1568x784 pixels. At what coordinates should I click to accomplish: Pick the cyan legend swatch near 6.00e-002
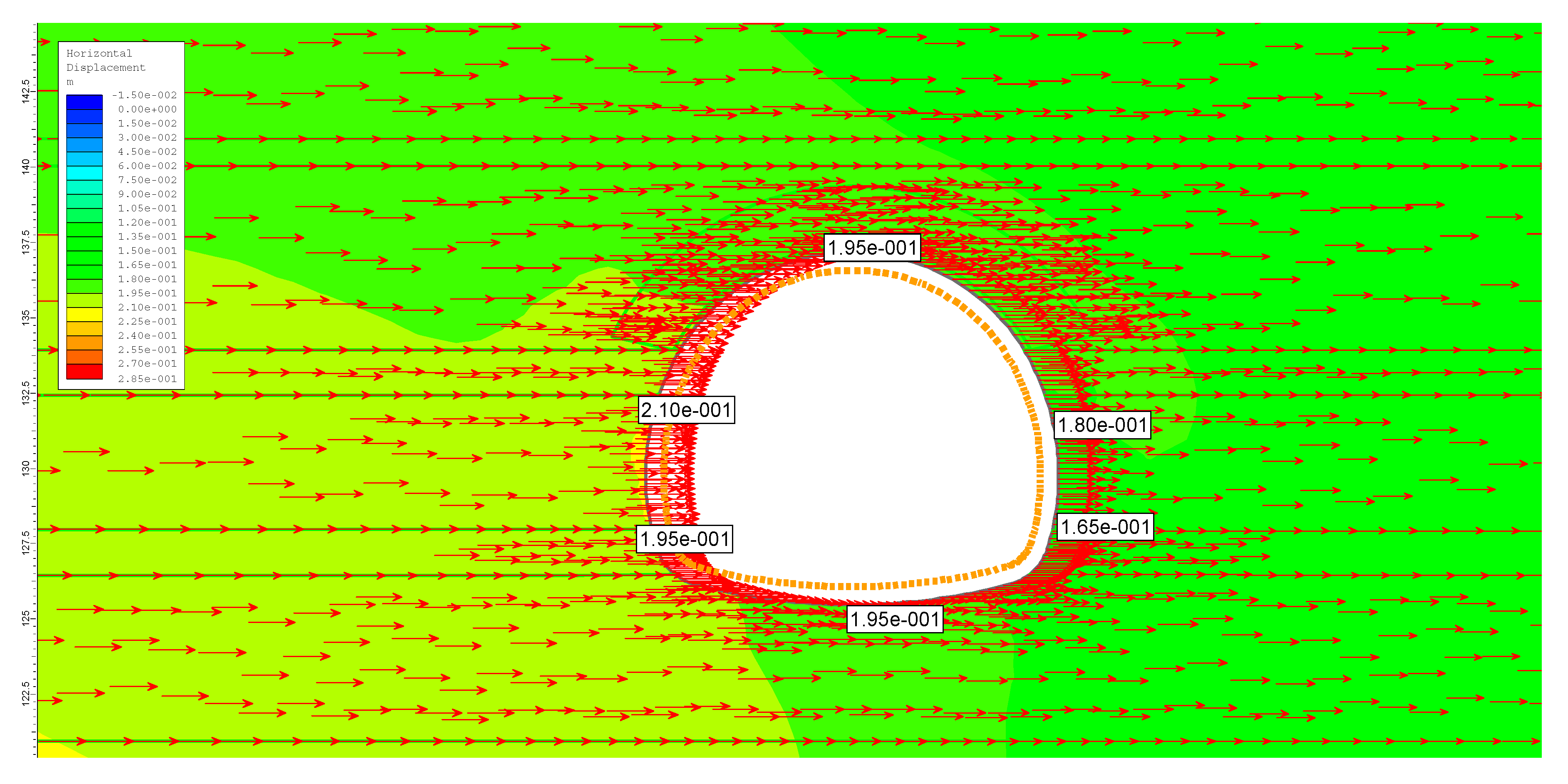(x=84, y=173)
